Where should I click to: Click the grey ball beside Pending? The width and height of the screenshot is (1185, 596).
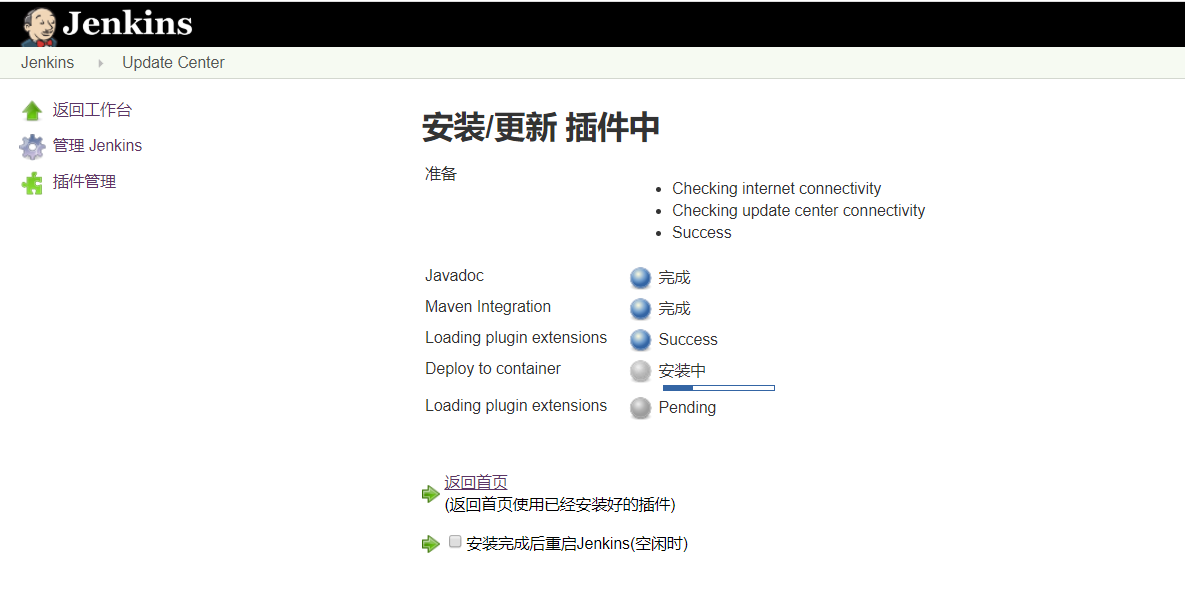[640, 408]
